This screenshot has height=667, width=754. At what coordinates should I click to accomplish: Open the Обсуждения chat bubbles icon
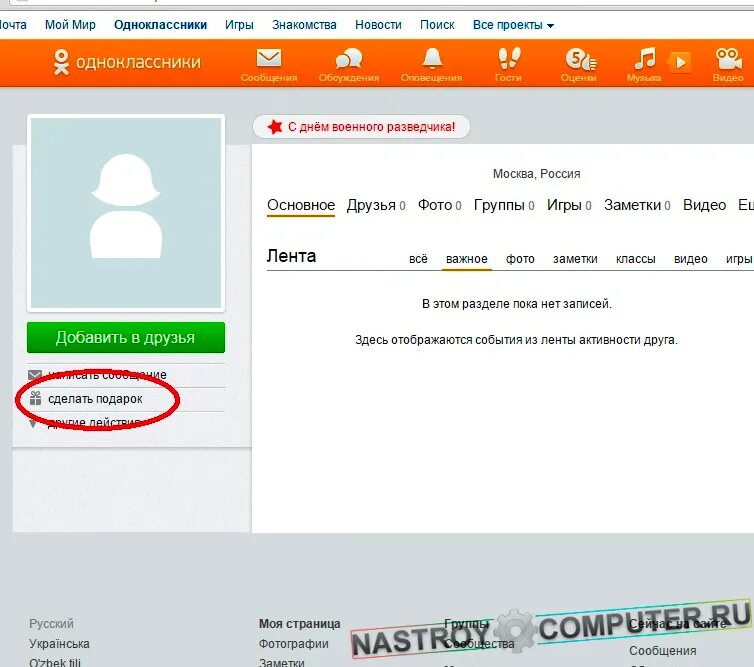[349, 58]
